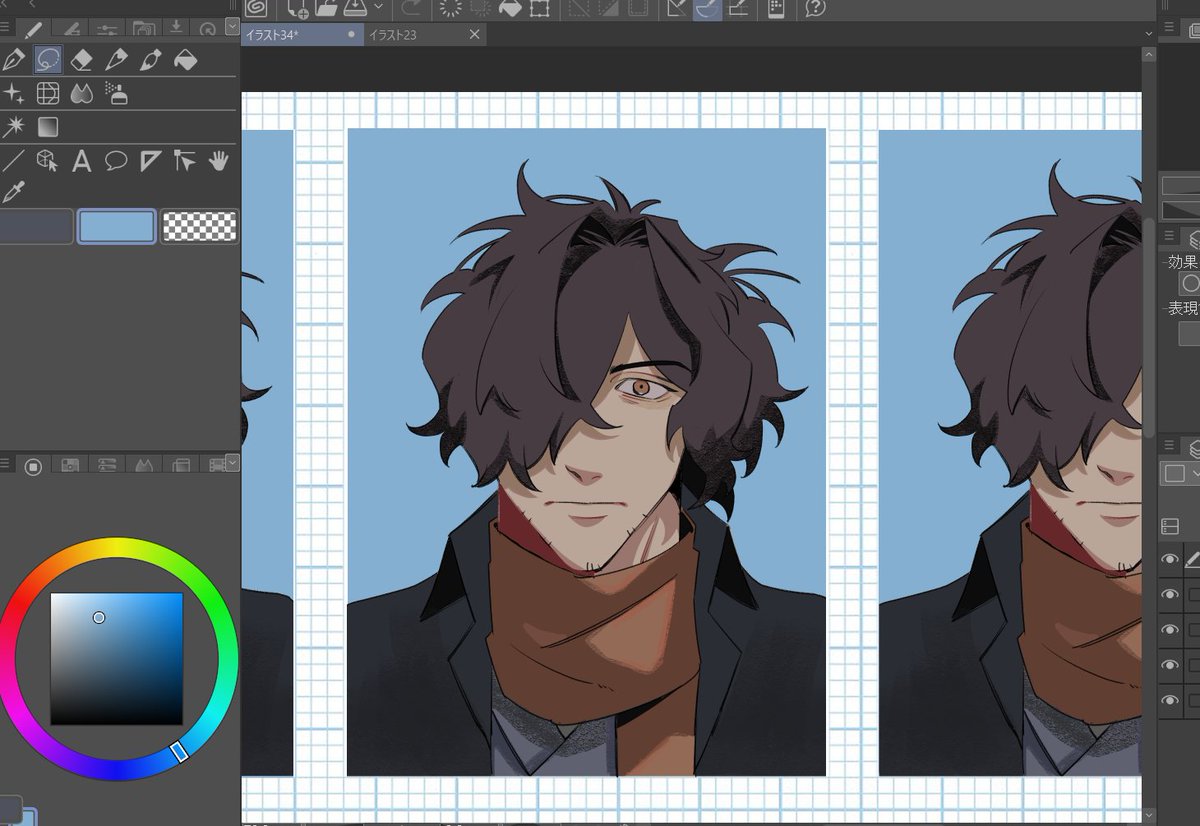This screenshot has width=1200, height=826.
Task: Click the expression color button under 表現
Action: tap(1190, 333)
